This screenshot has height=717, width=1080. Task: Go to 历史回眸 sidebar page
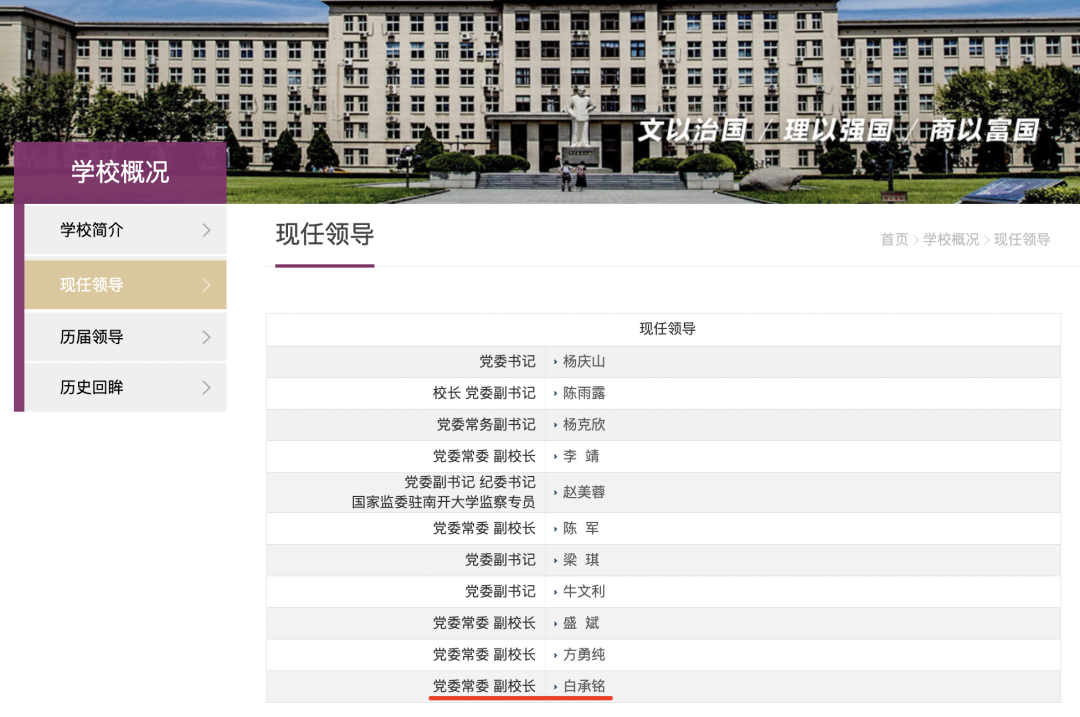(92, 387)
